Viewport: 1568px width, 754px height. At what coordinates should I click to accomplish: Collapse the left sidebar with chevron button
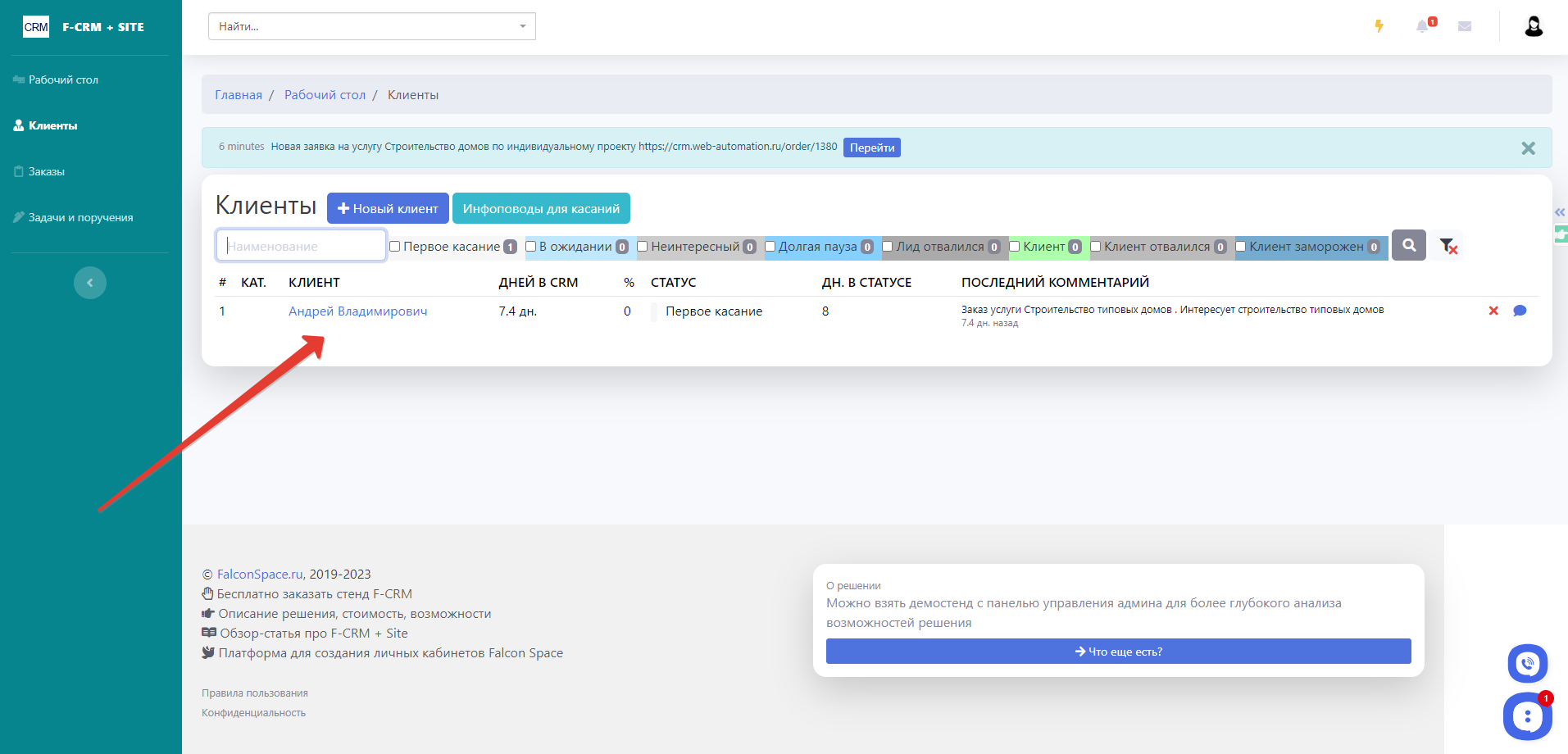pyautogui.click(x=90, y=283)
